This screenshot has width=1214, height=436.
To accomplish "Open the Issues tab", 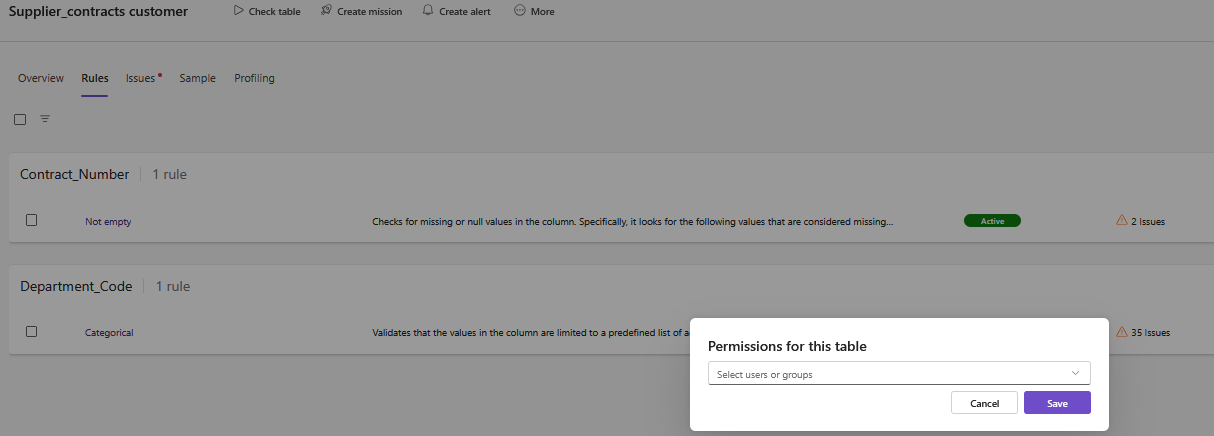I will (141, 78).
